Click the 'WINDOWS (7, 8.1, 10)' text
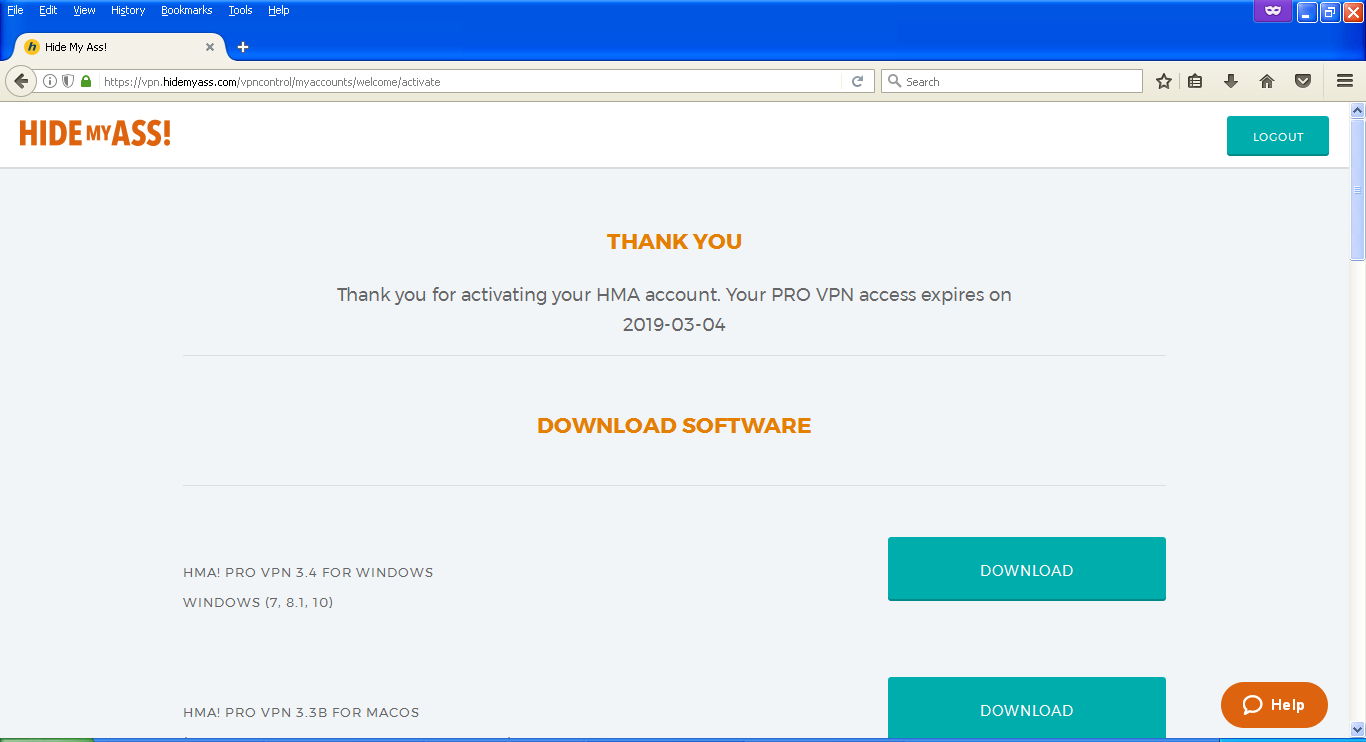Viewport: 1366px width, 742px height. pos(258,603)
